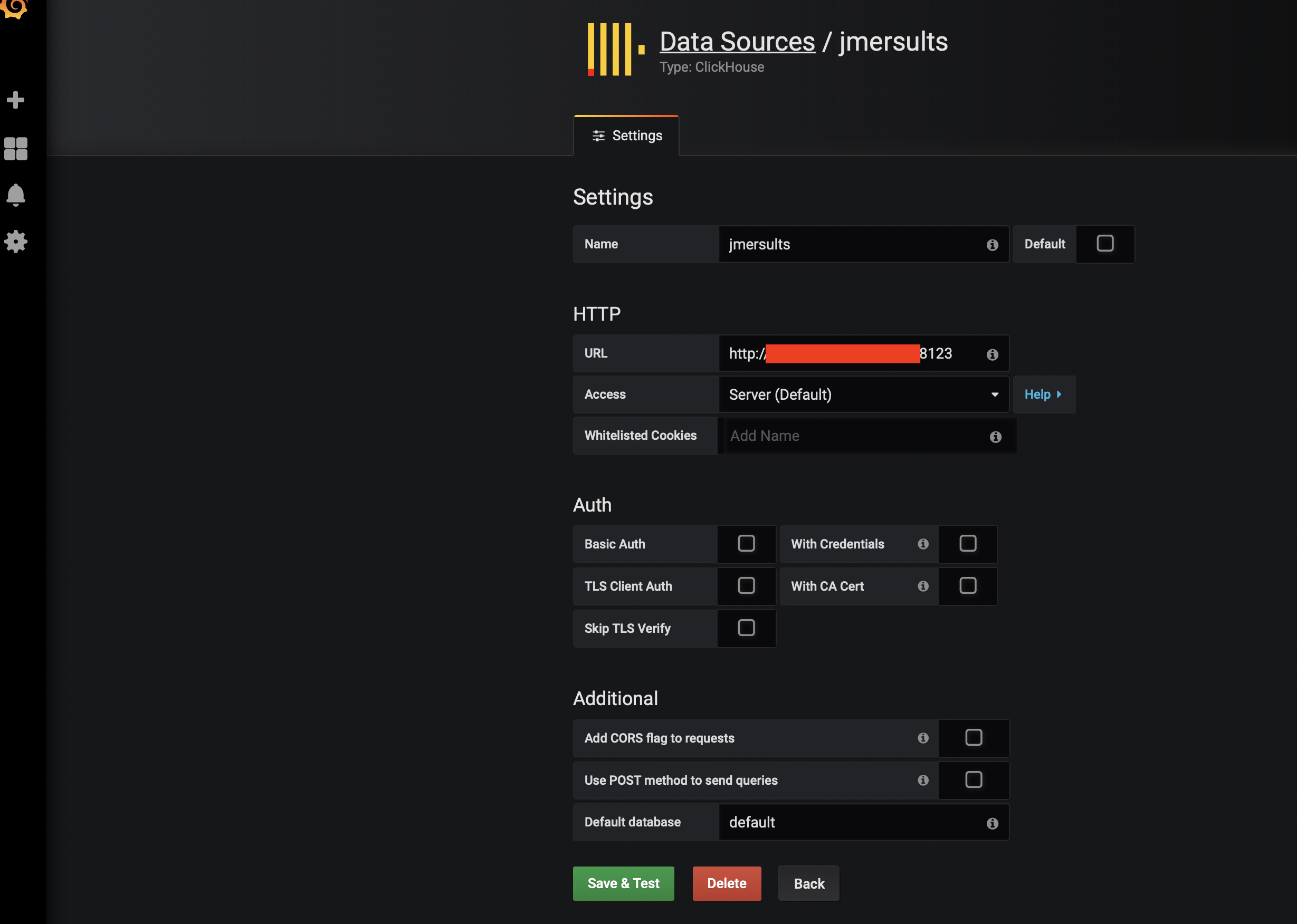Open the Access dropdown Server (Default)
Viewport: 1297px width, 924px height.
click(863, 394)
